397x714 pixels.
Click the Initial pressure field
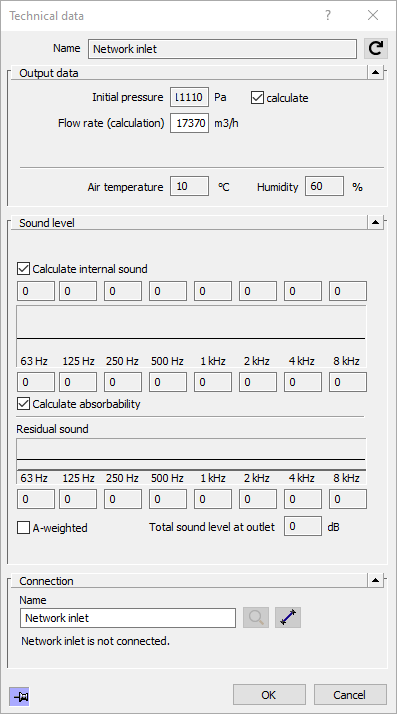(189, 97)
